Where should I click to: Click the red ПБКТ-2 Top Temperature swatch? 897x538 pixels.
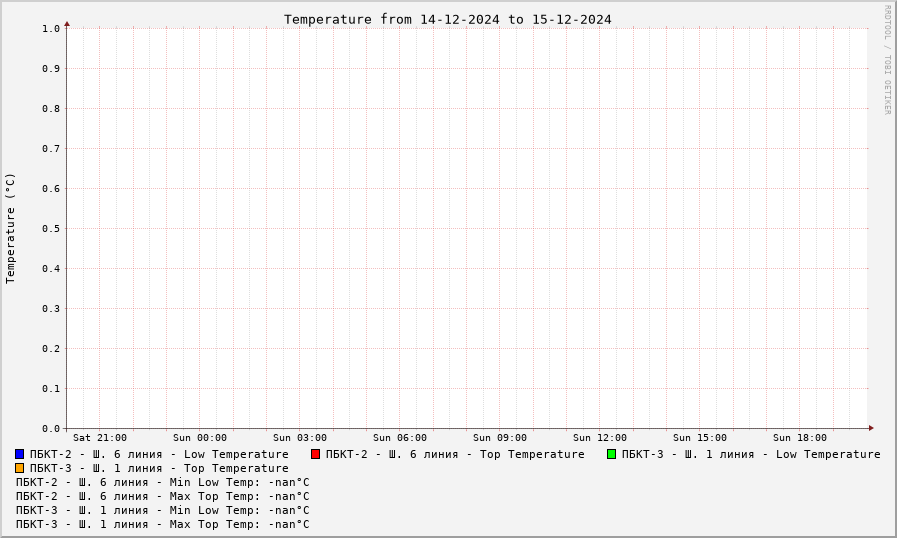pos(315,454)
